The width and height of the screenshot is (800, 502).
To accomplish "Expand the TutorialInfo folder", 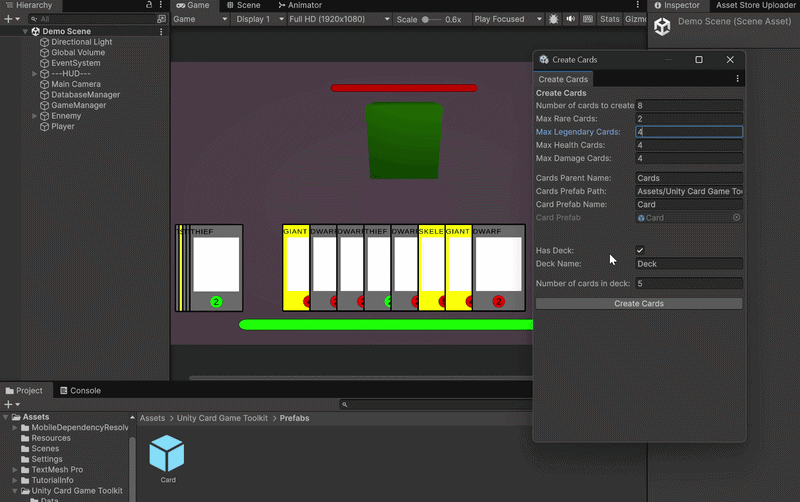I will pos(15,481).
